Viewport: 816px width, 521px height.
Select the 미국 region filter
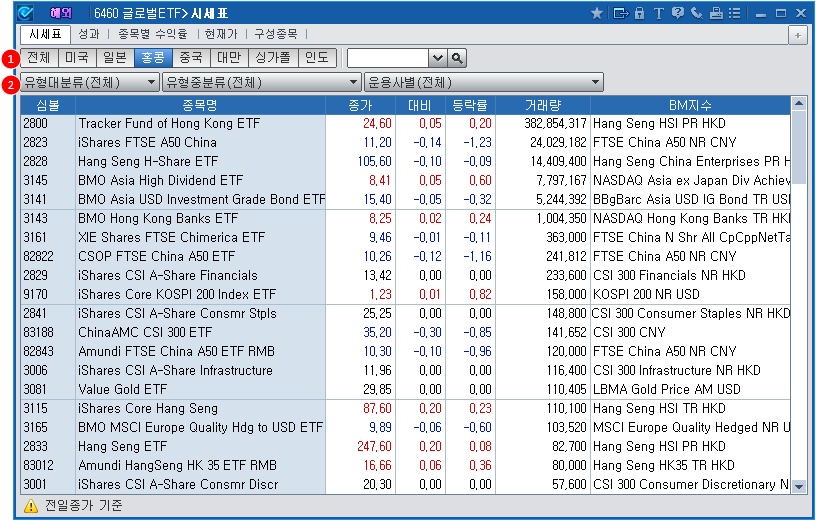coord(77,57)
